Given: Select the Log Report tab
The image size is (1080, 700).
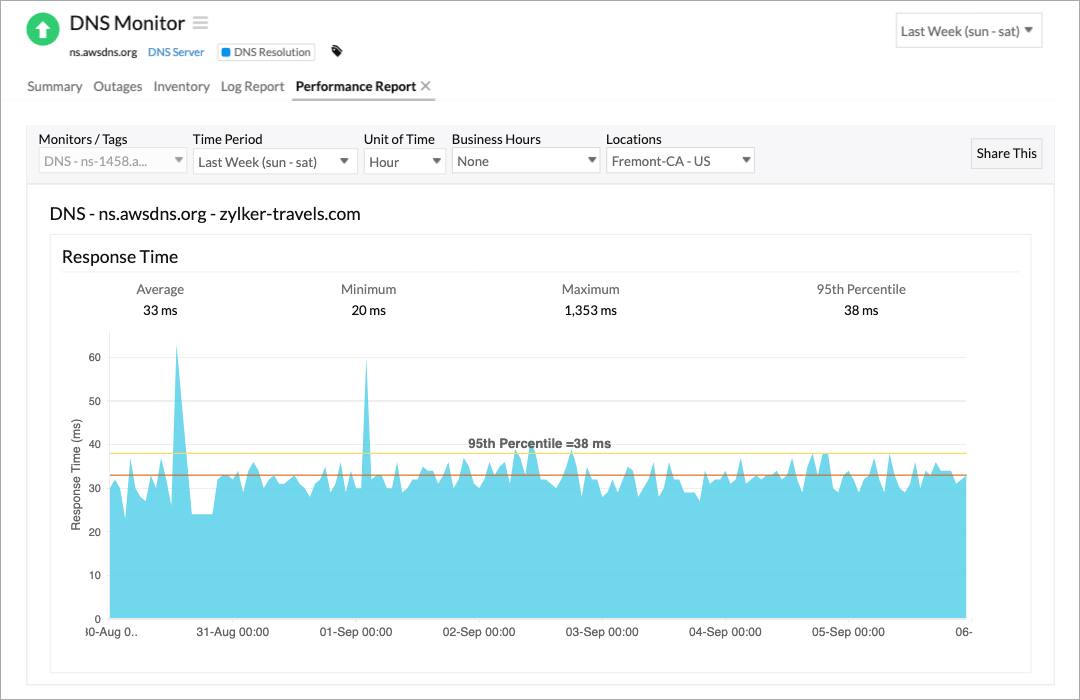Looking at the screenshot, I should [252, 86].
